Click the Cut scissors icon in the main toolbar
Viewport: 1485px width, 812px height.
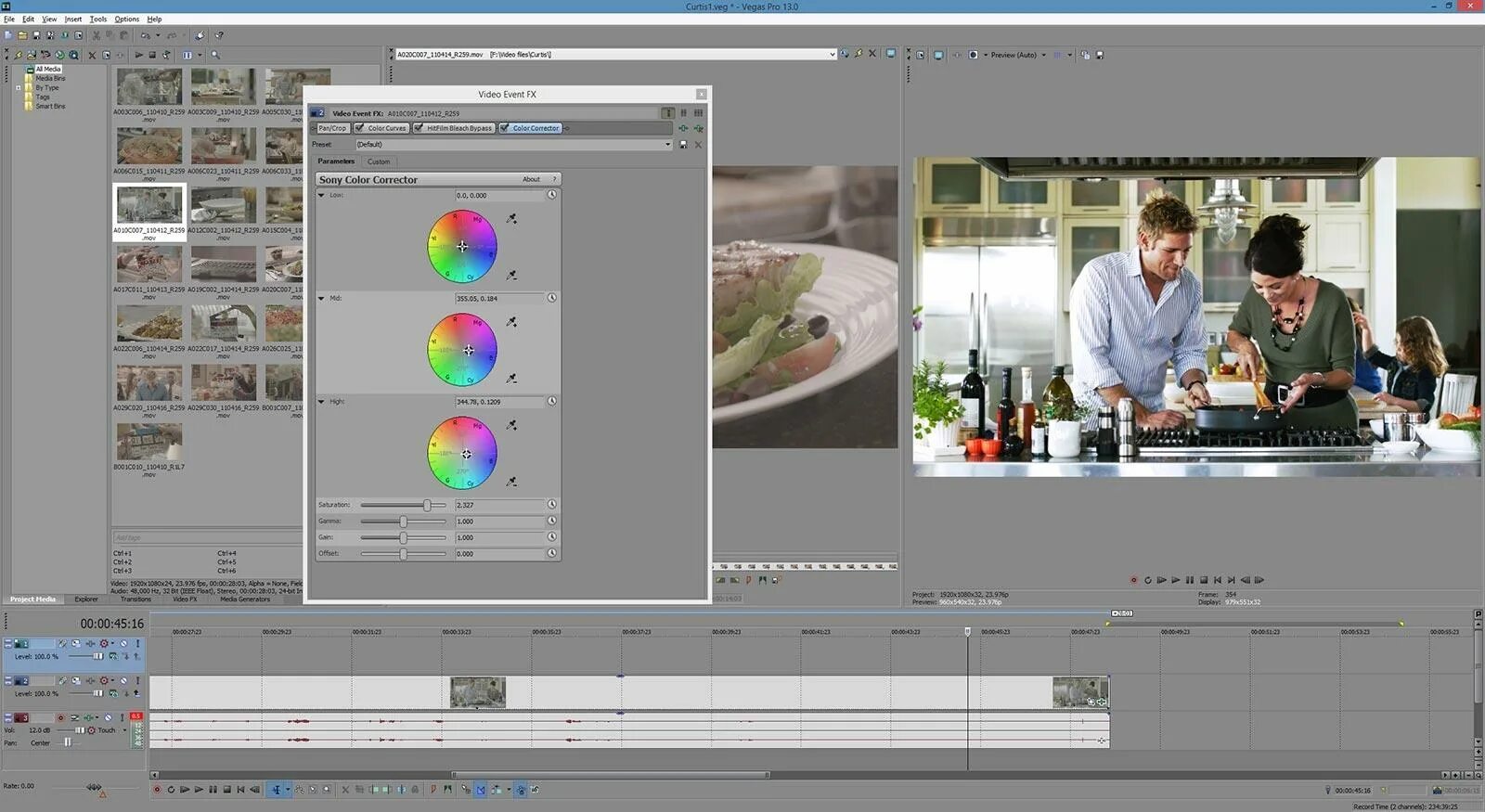pyautogui.click(x=96, y=35)
